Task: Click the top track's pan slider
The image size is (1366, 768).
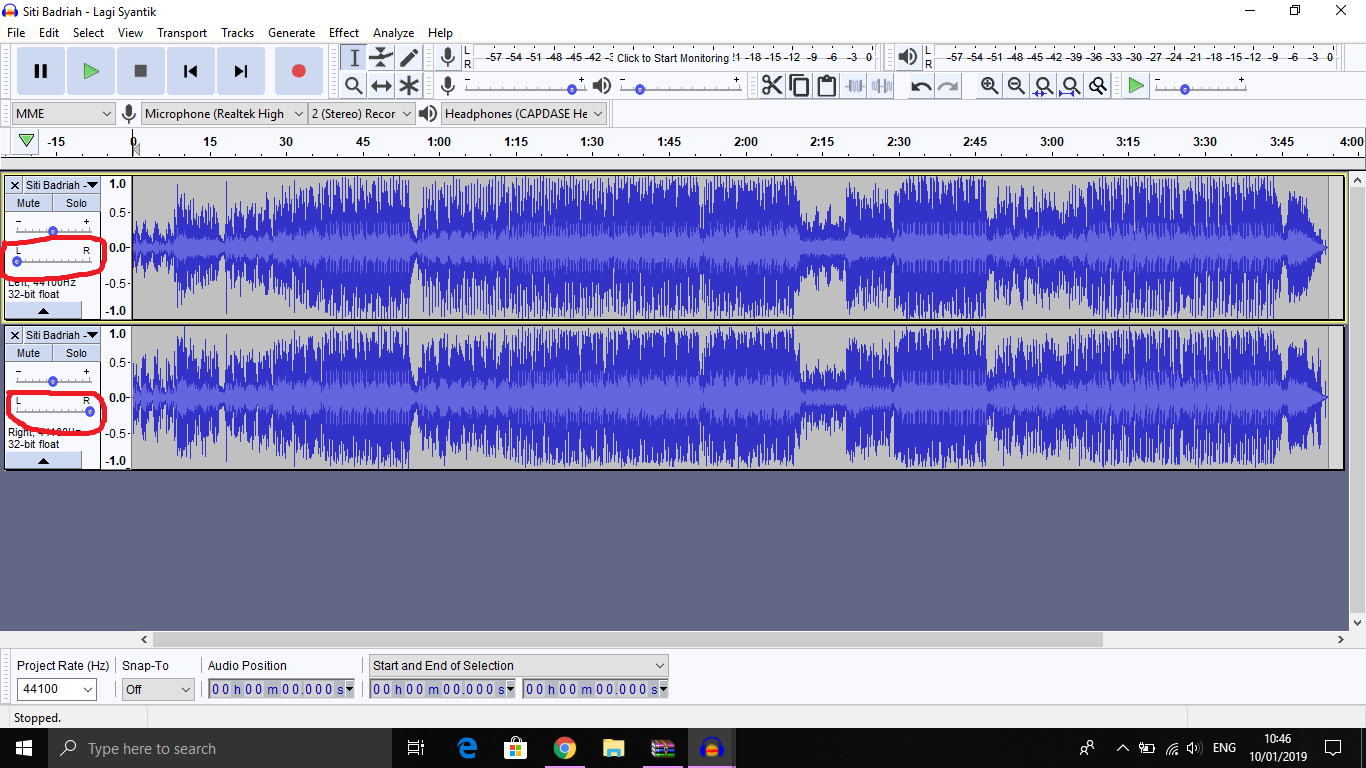Action: pos(52,261)
